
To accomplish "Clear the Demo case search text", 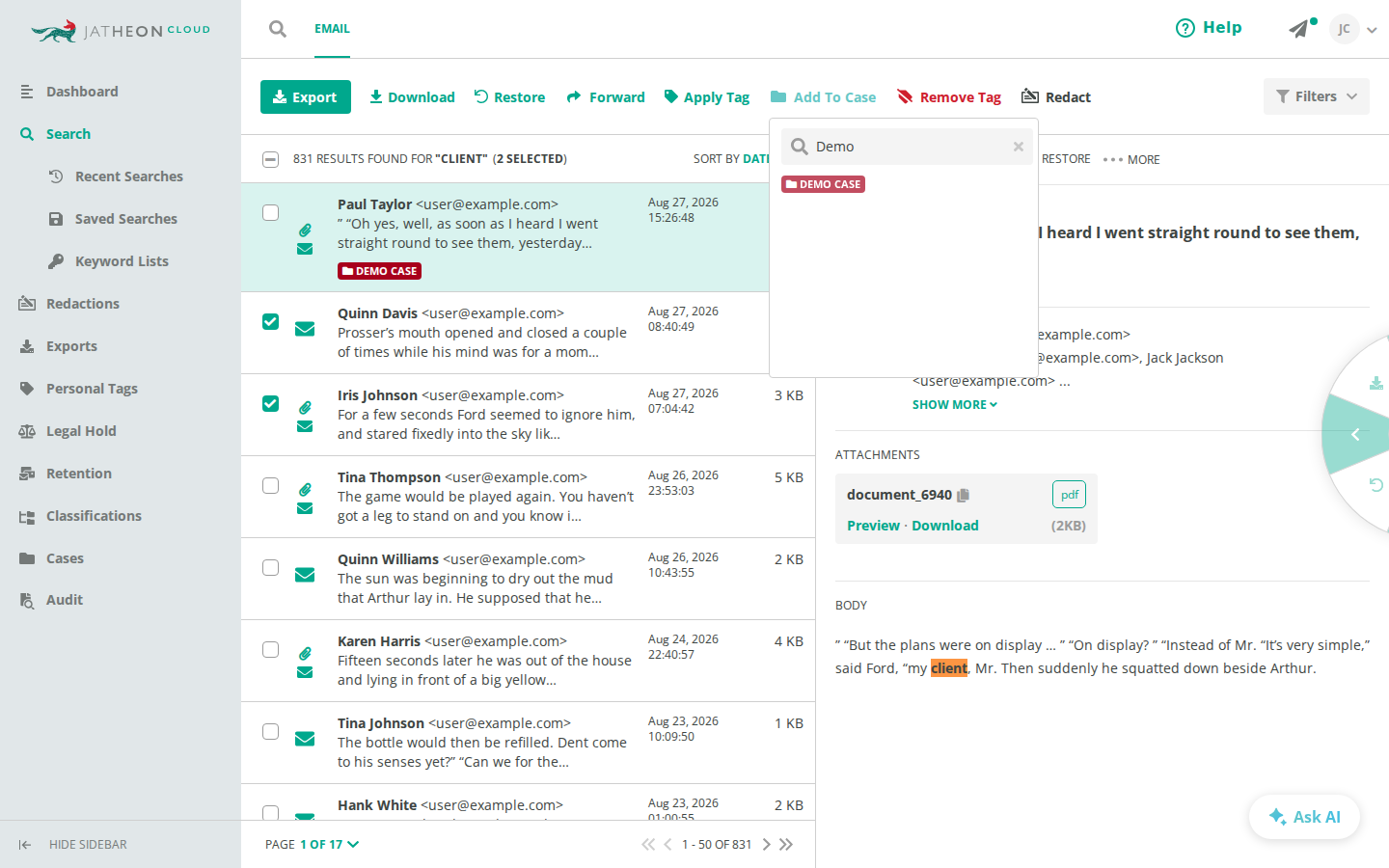I will click(x=1019, y=147).
